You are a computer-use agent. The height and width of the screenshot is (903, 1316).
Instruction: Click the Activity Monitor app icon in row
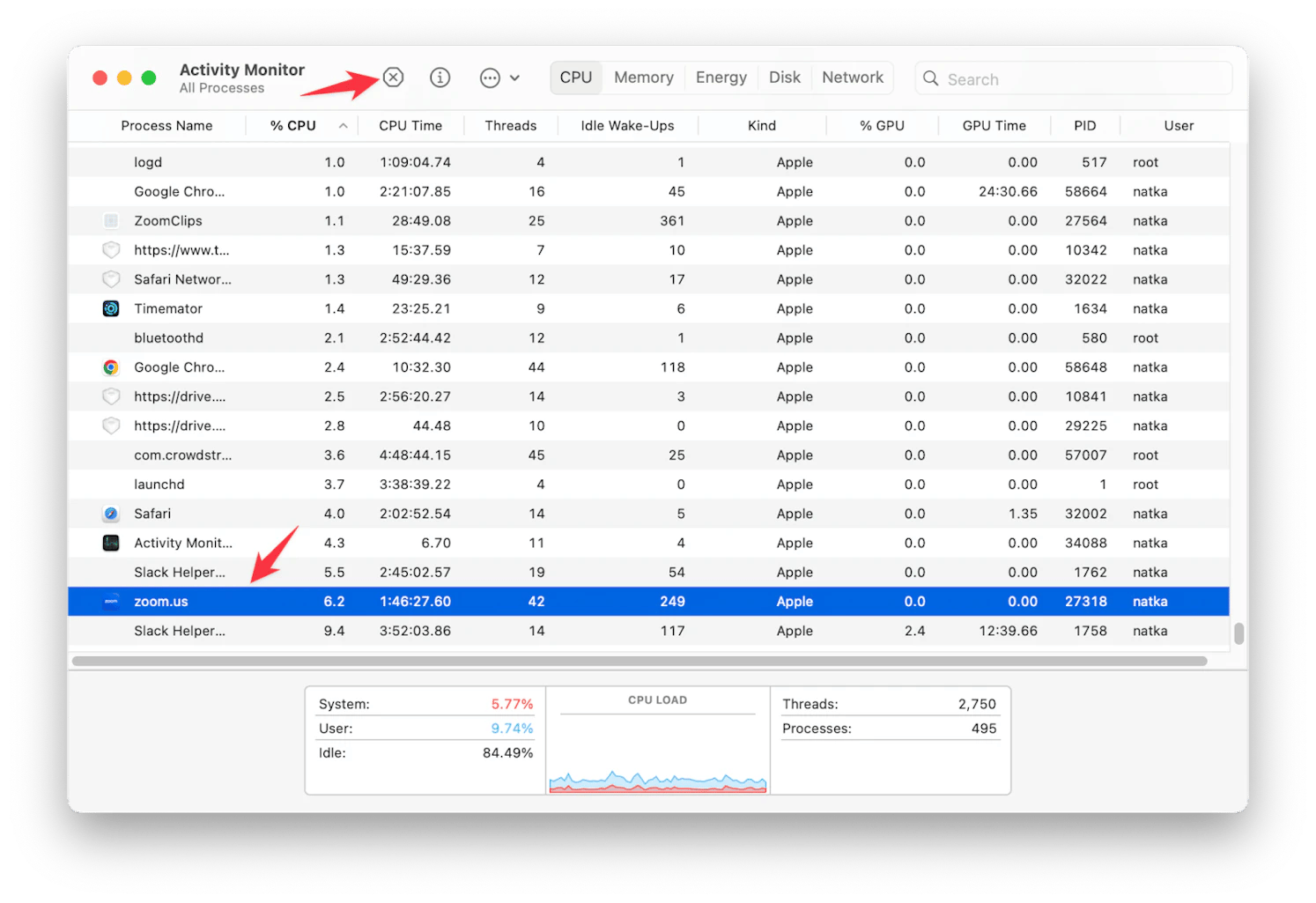coord(111,543)
